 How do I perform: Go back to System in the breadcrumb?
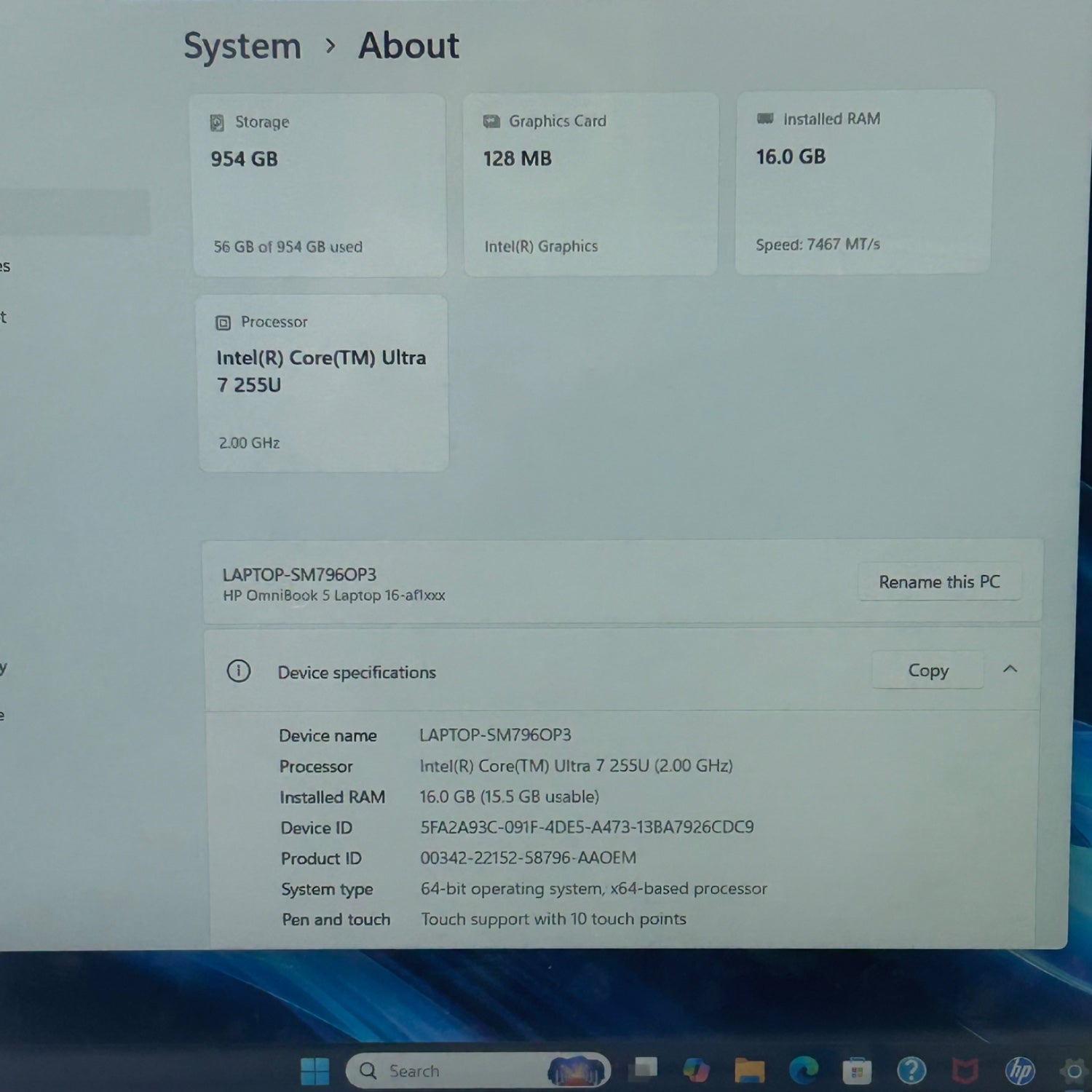(242, 47)
